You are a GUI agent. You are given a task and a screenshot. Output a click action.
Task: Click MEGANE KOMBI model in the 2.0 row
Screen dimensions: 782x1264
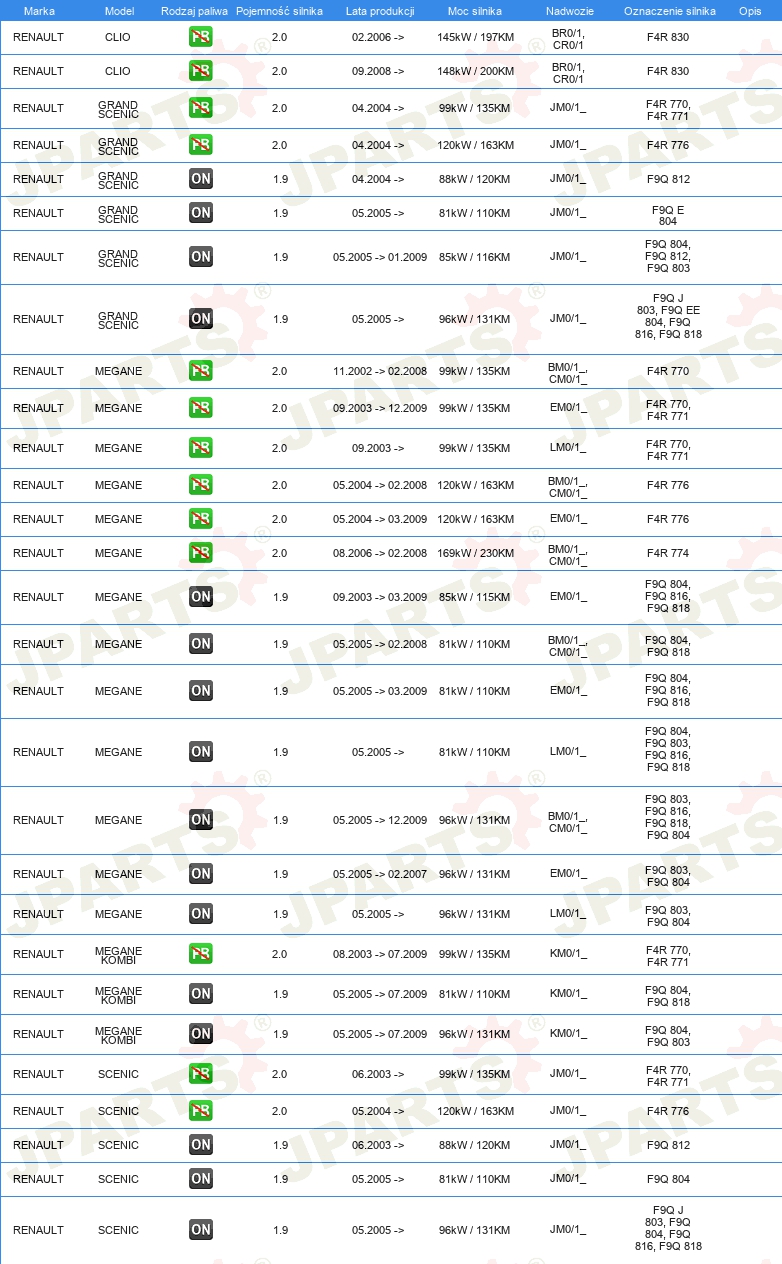(119, 955)
